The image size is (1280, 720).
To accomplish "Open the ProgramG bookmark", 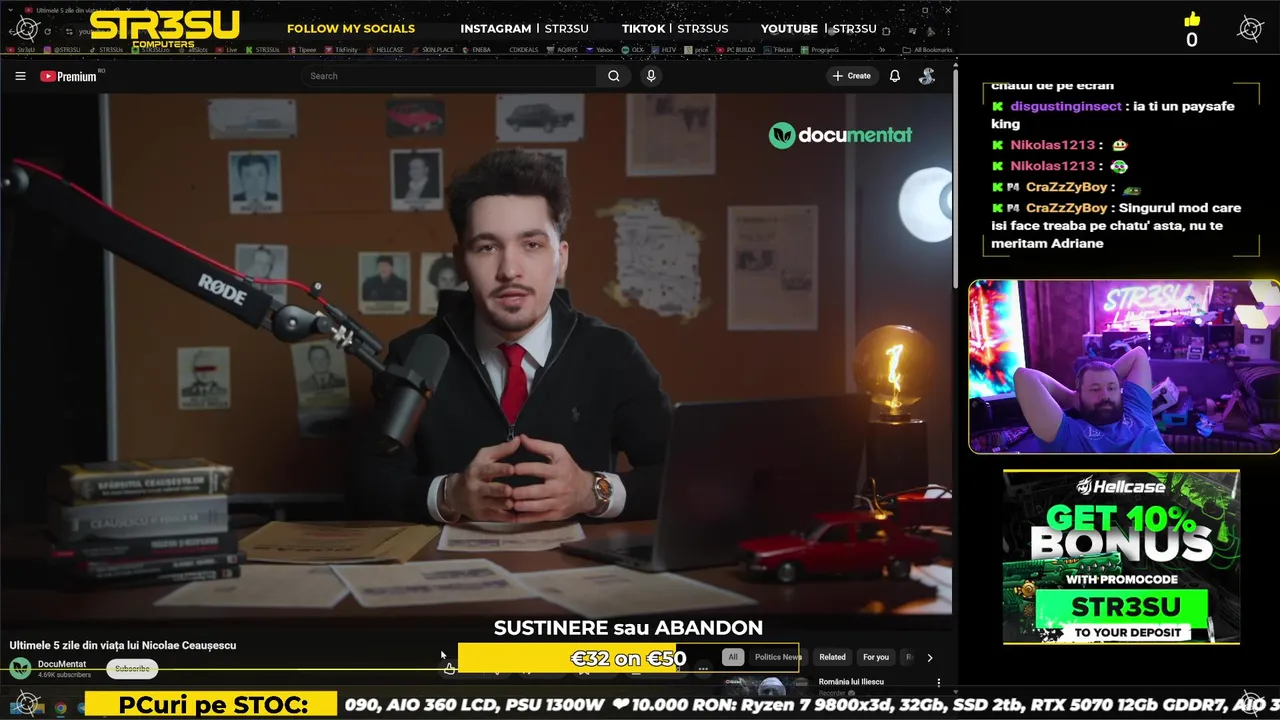I will (820, 49).
